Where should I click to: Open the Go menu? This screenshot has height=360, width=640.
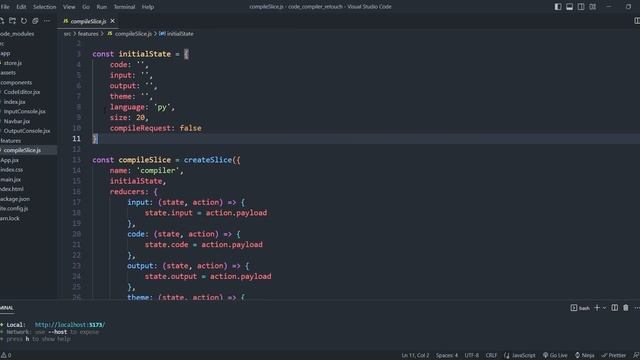[x=86, y=7]
